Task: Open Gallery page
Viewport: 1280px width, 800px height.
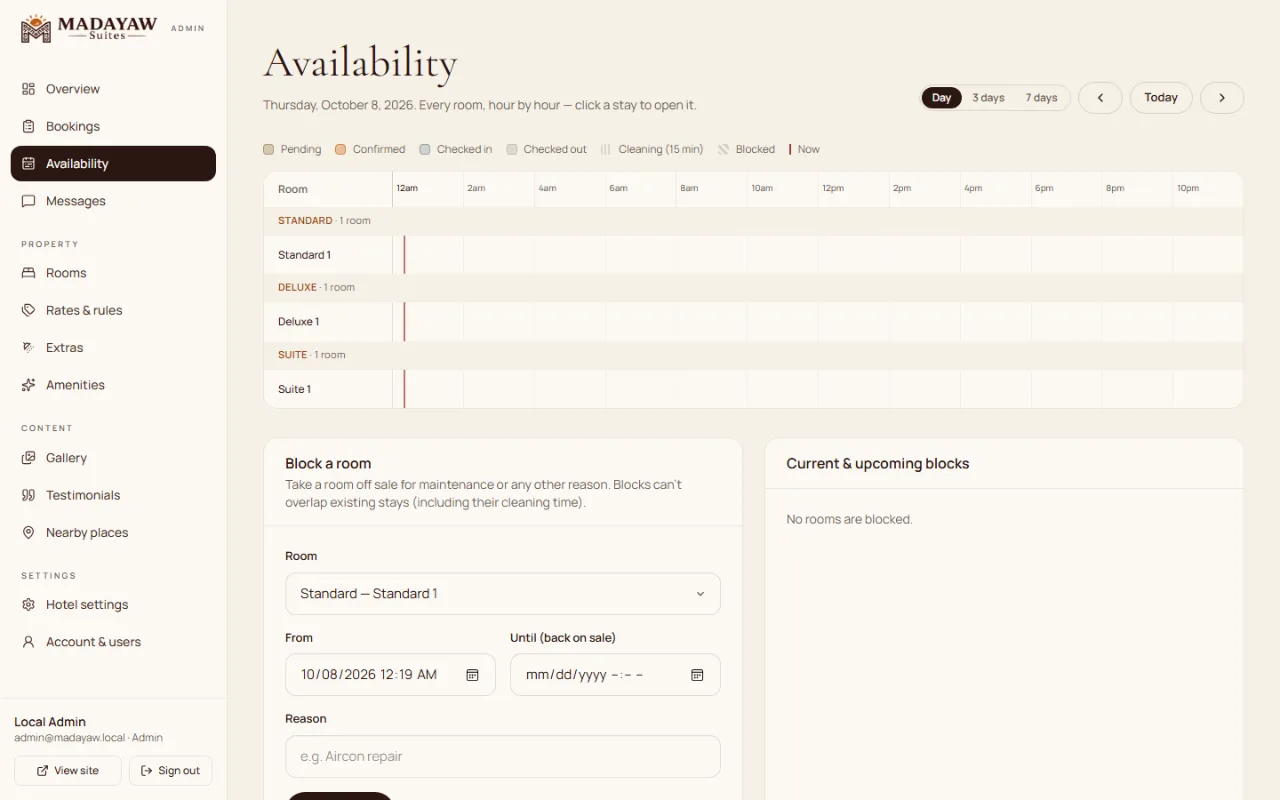Action: (x=113, y=458)
